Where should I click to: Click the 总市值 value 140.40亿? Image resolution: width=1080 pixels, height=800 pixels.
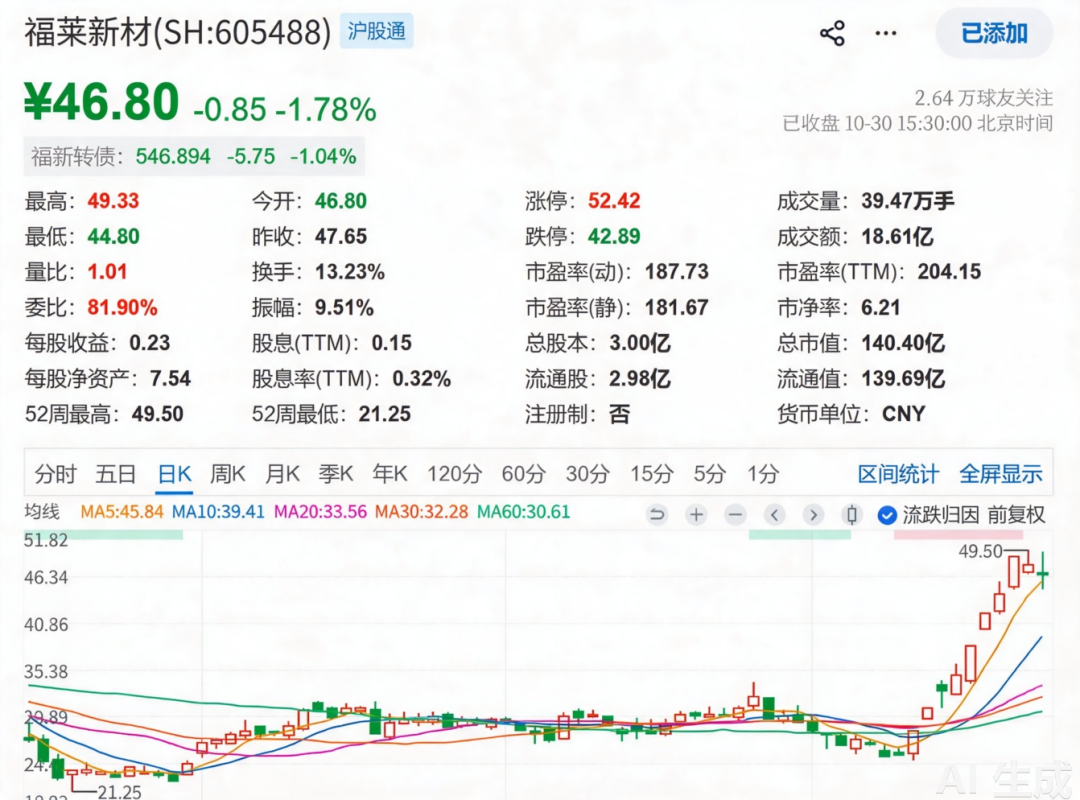903,343
